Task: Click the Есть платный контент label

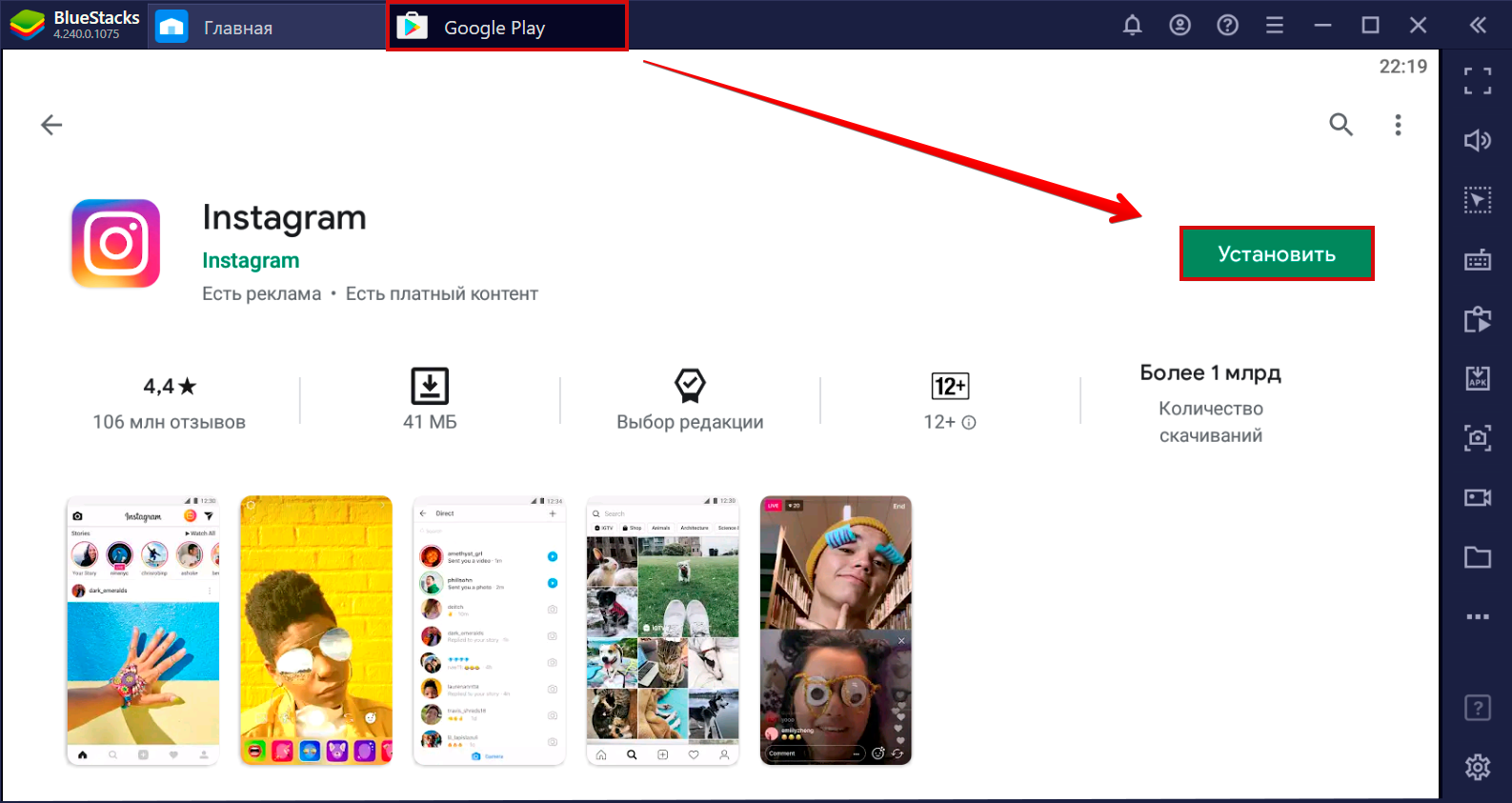Action: [442, 294]
